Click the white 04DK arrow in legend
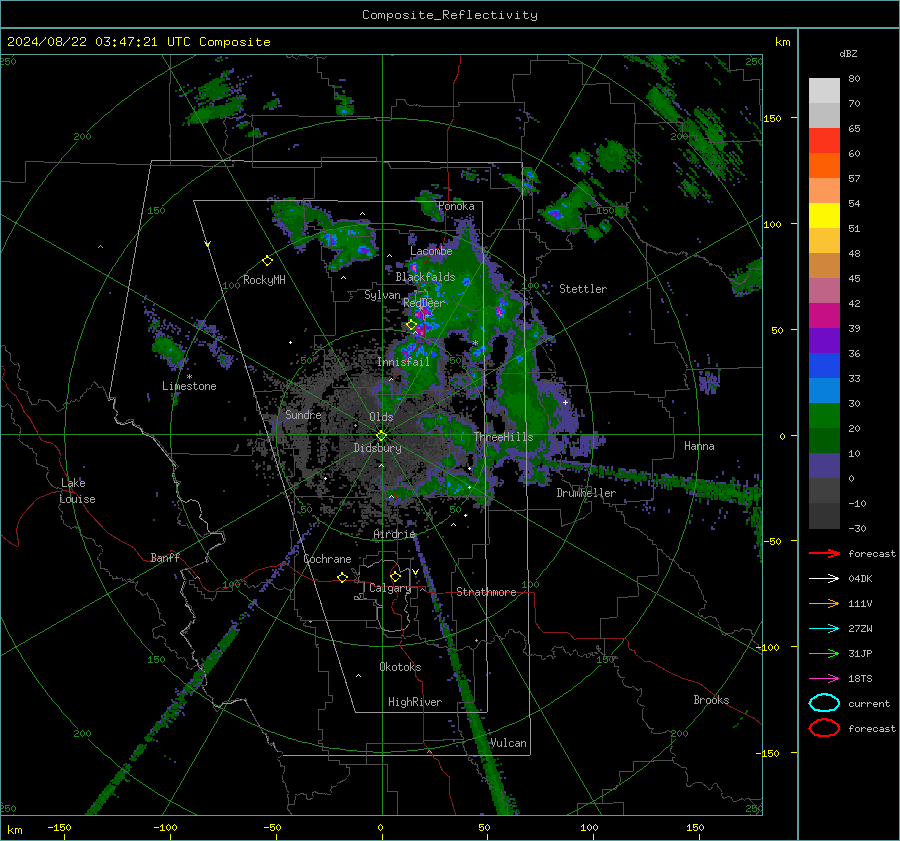 [x=824, y=578]
